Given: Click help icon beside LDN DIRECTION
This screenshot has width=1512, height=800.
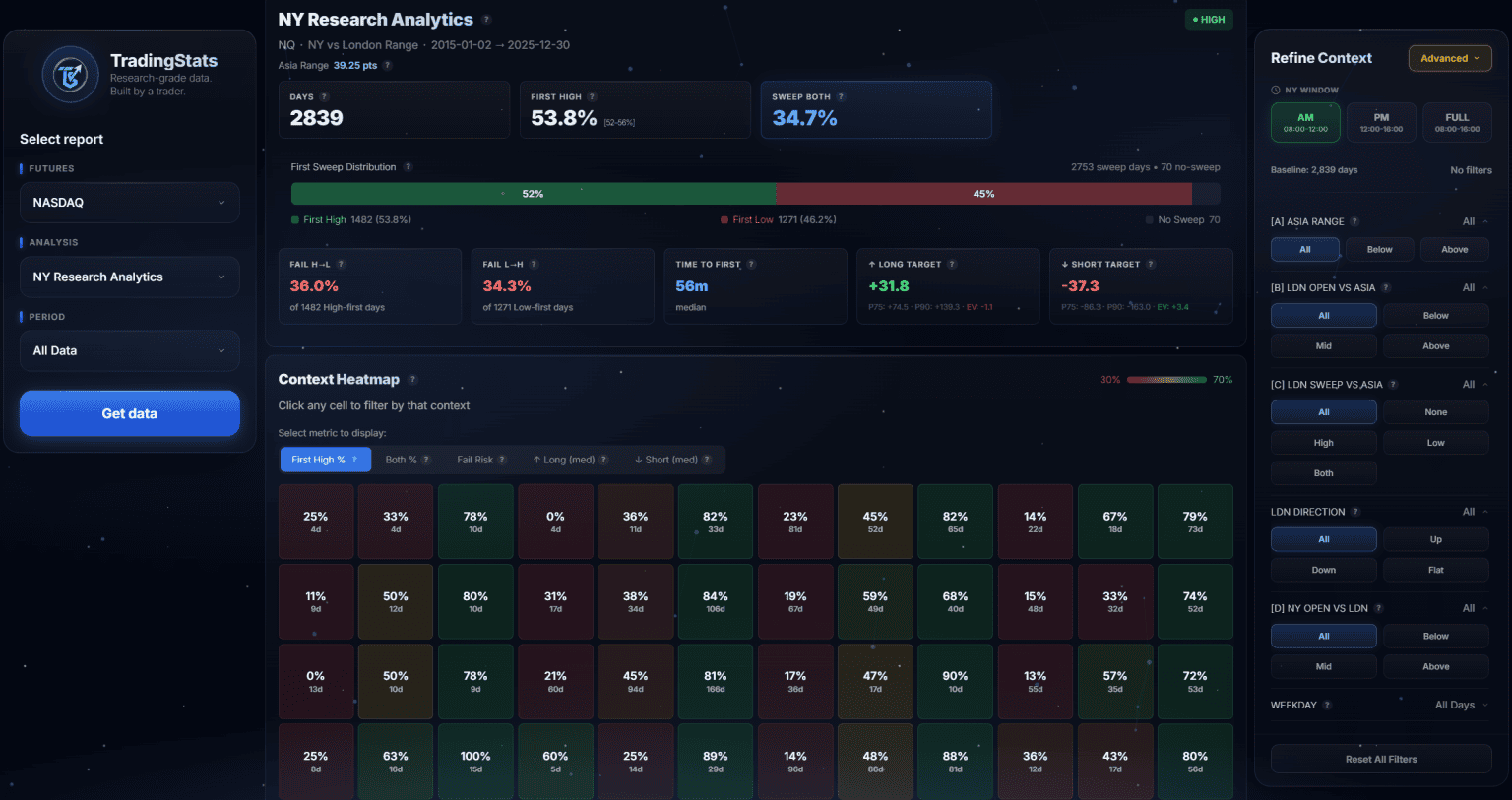Looking at the screenshot, I should 1355,512.
